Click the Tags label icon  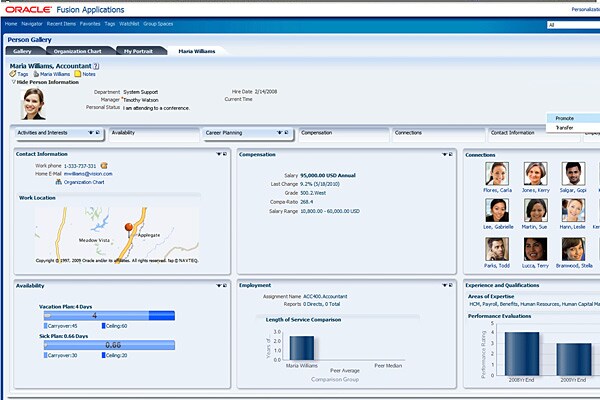(13, 74)
